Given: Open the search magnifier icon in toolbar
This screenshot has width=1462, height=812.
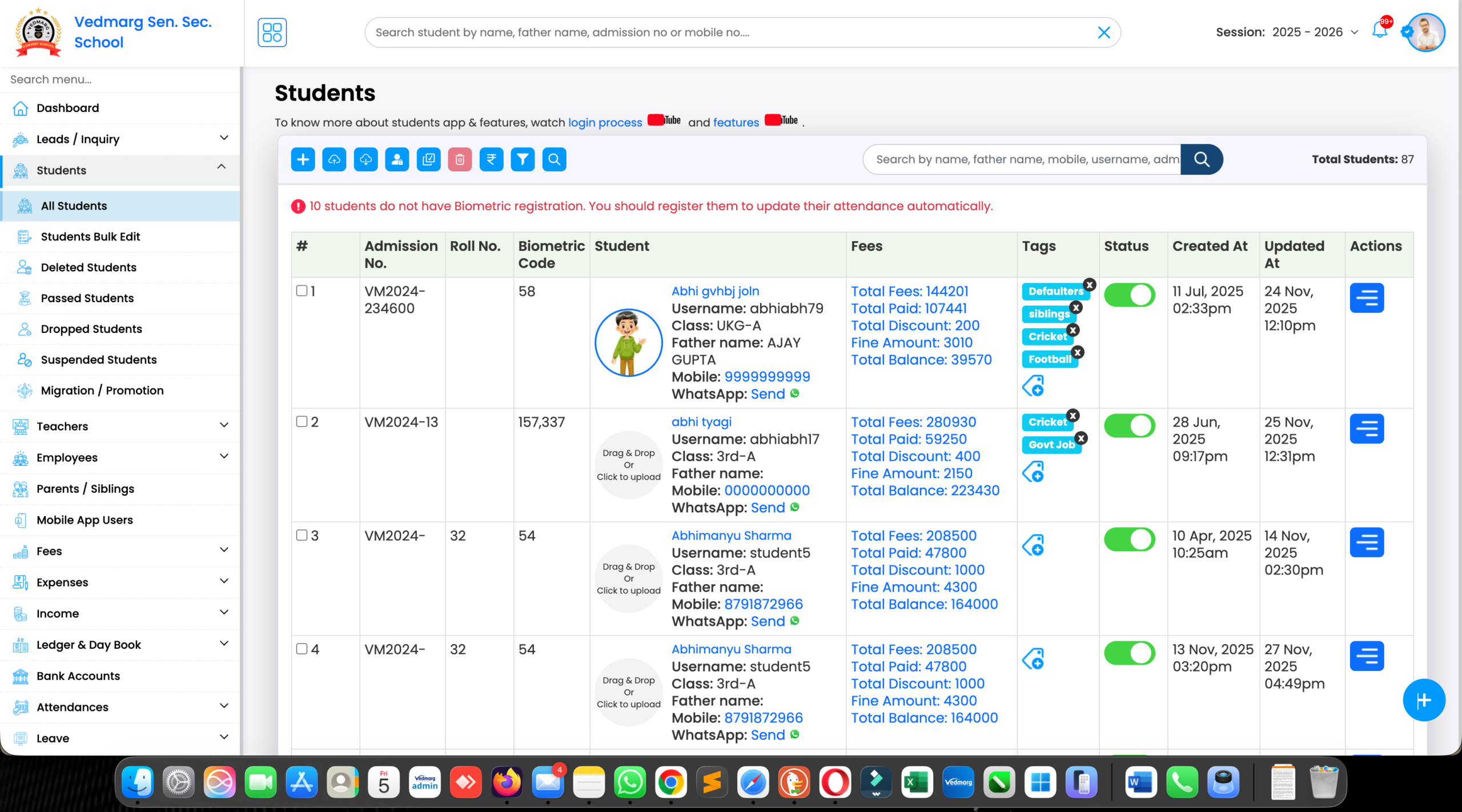Looking at the screenshot, I should [x=553, y=159].
